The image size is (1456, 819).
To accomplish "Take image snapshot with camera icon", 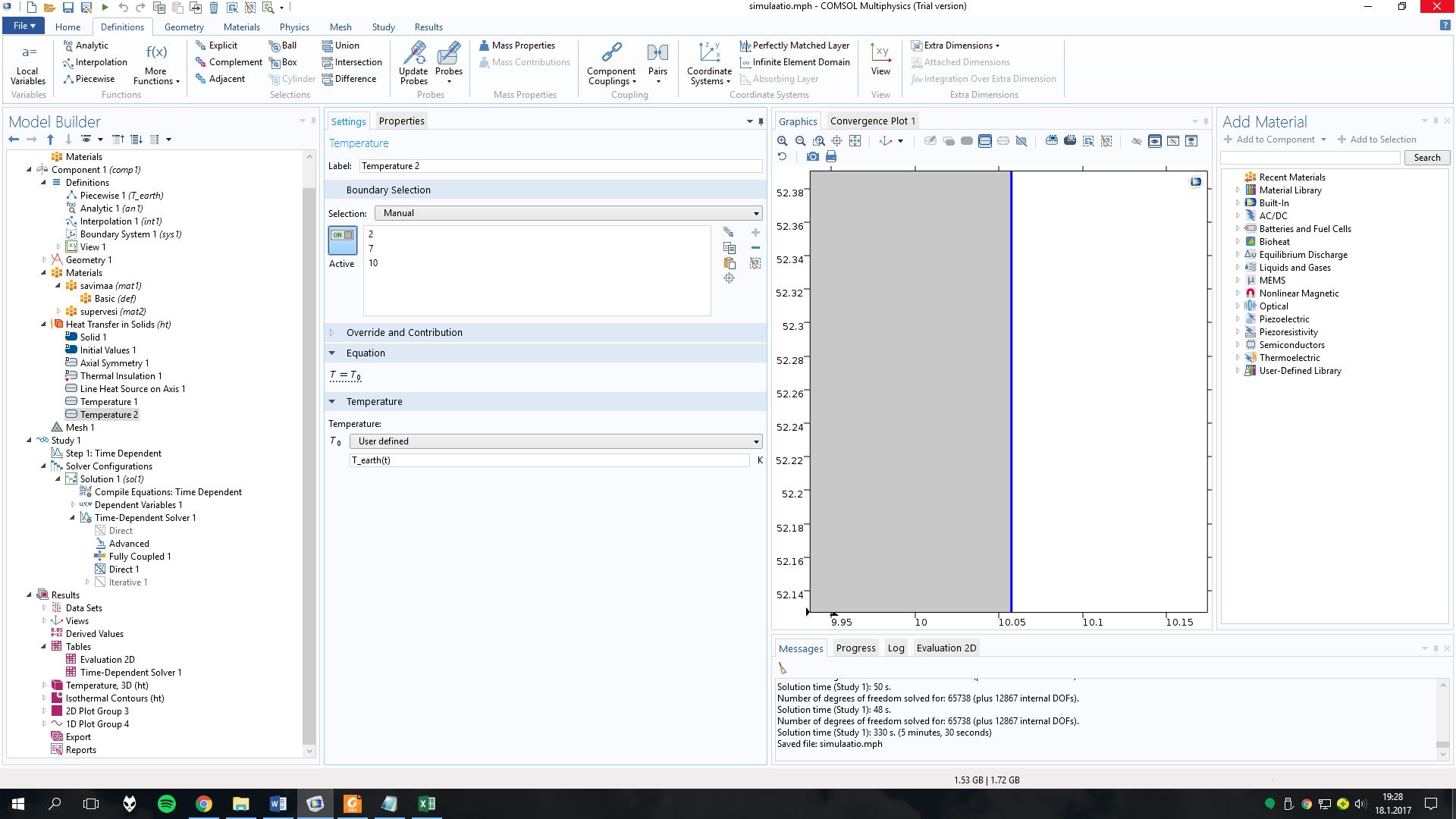I will (x=812, y=156).
